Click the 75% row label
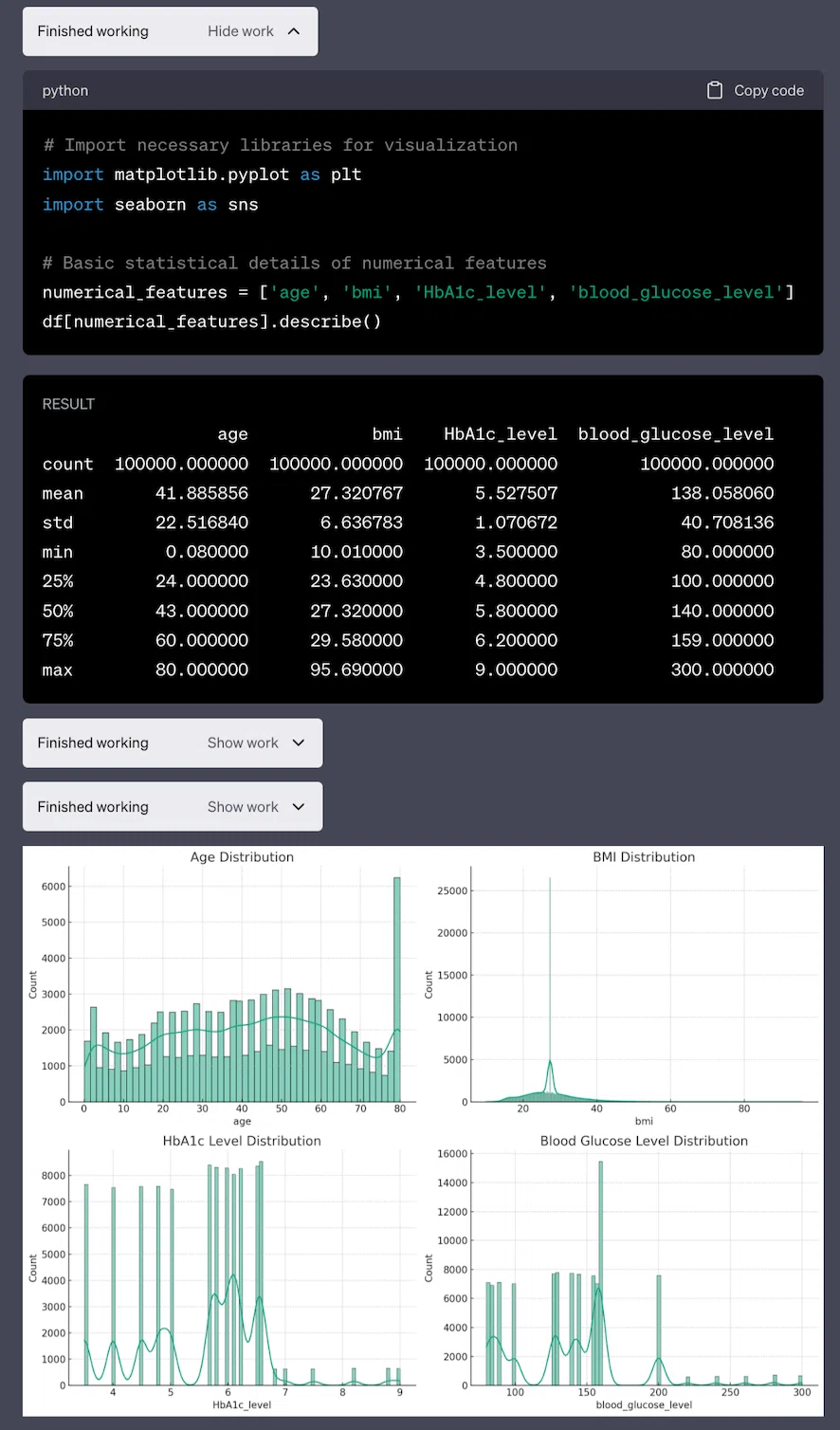Viewport: 840px width, 1430px height. coord(58,640)
